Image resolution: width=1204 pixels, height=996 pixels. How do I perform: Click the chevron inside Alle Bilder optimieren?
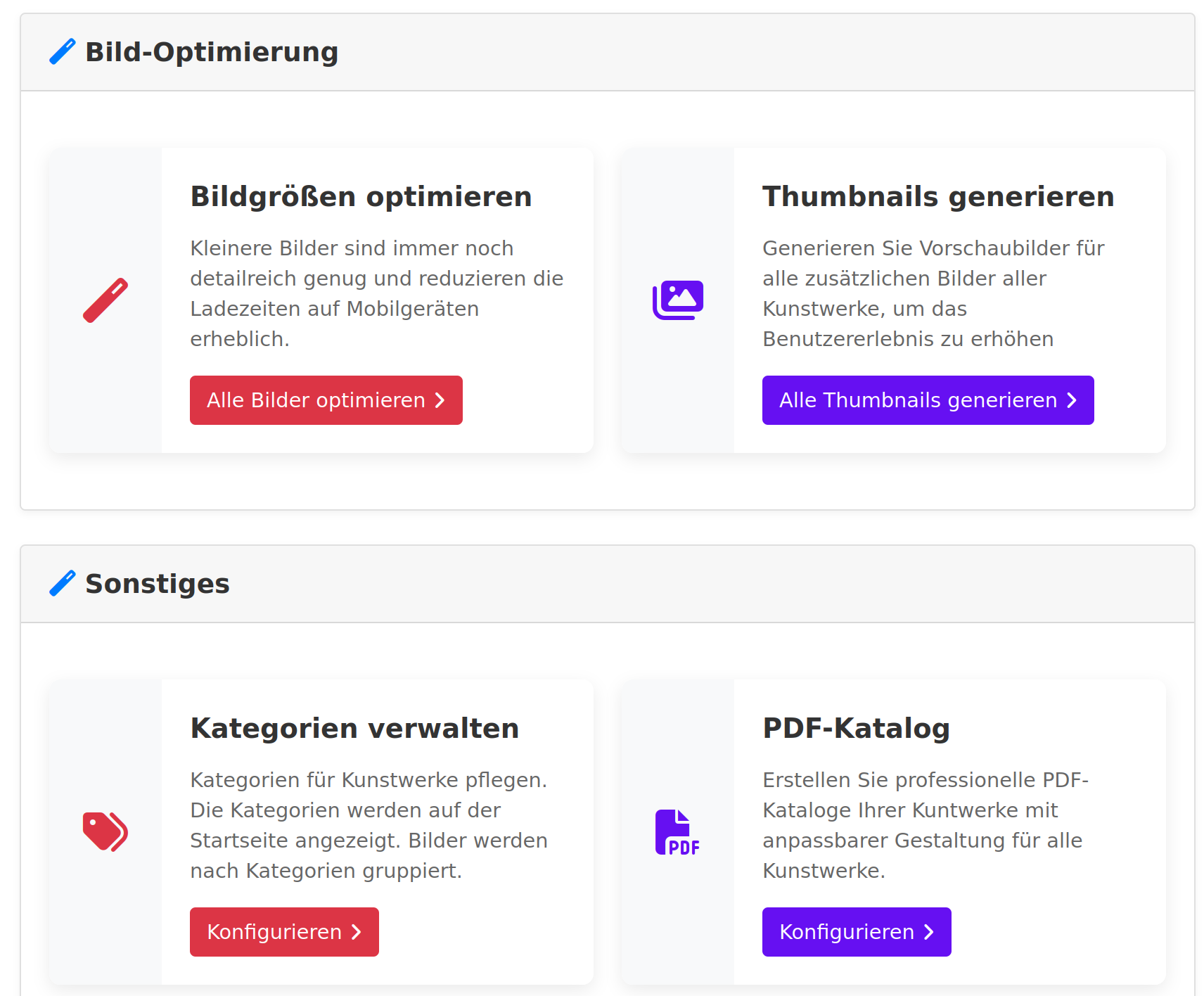[440, 400]
